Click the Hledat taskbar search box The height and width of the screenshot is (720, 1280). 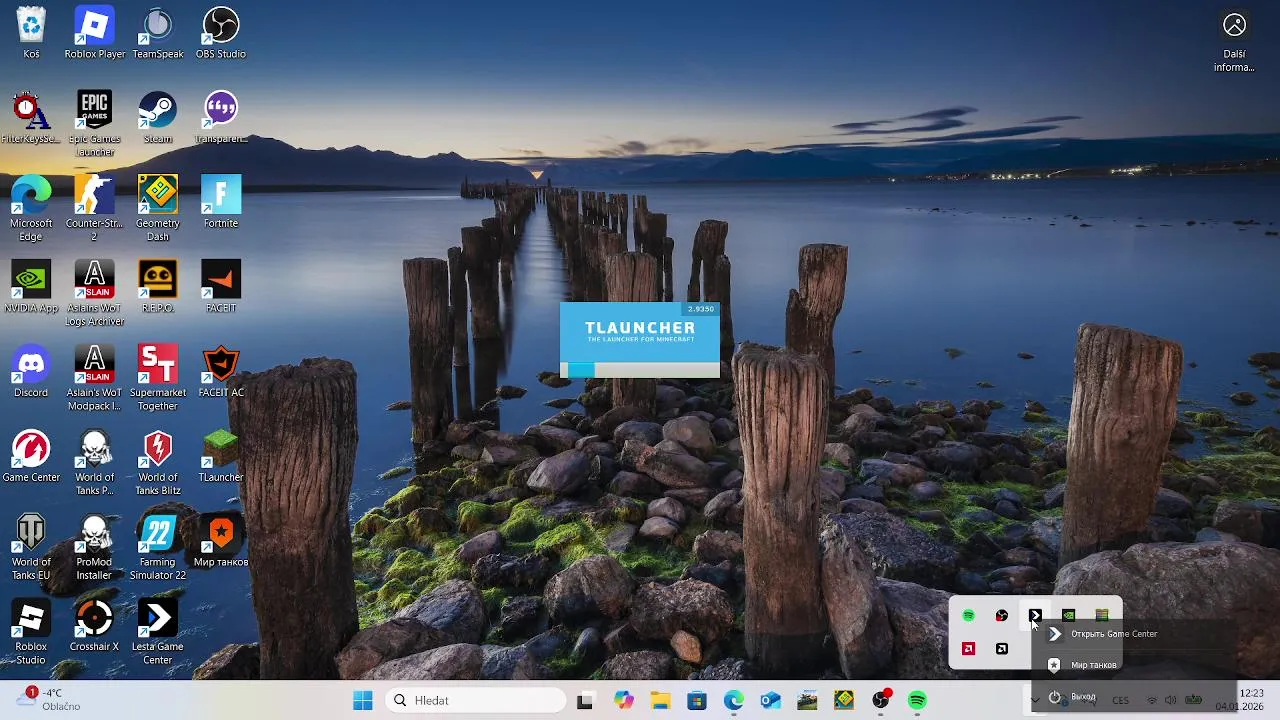tap(476, 701)
